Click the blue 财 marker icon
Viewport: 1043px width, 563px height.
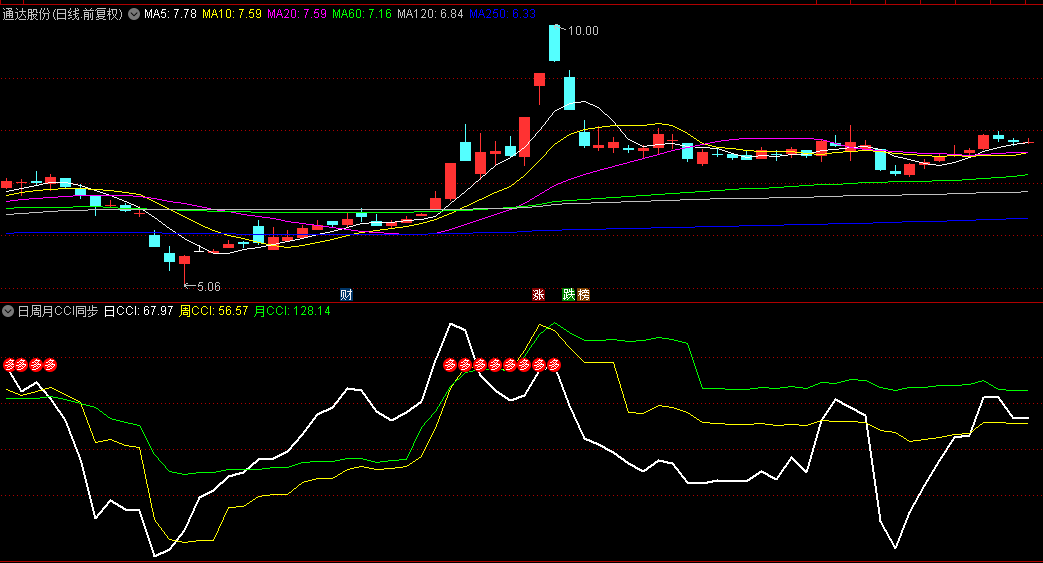346,294
